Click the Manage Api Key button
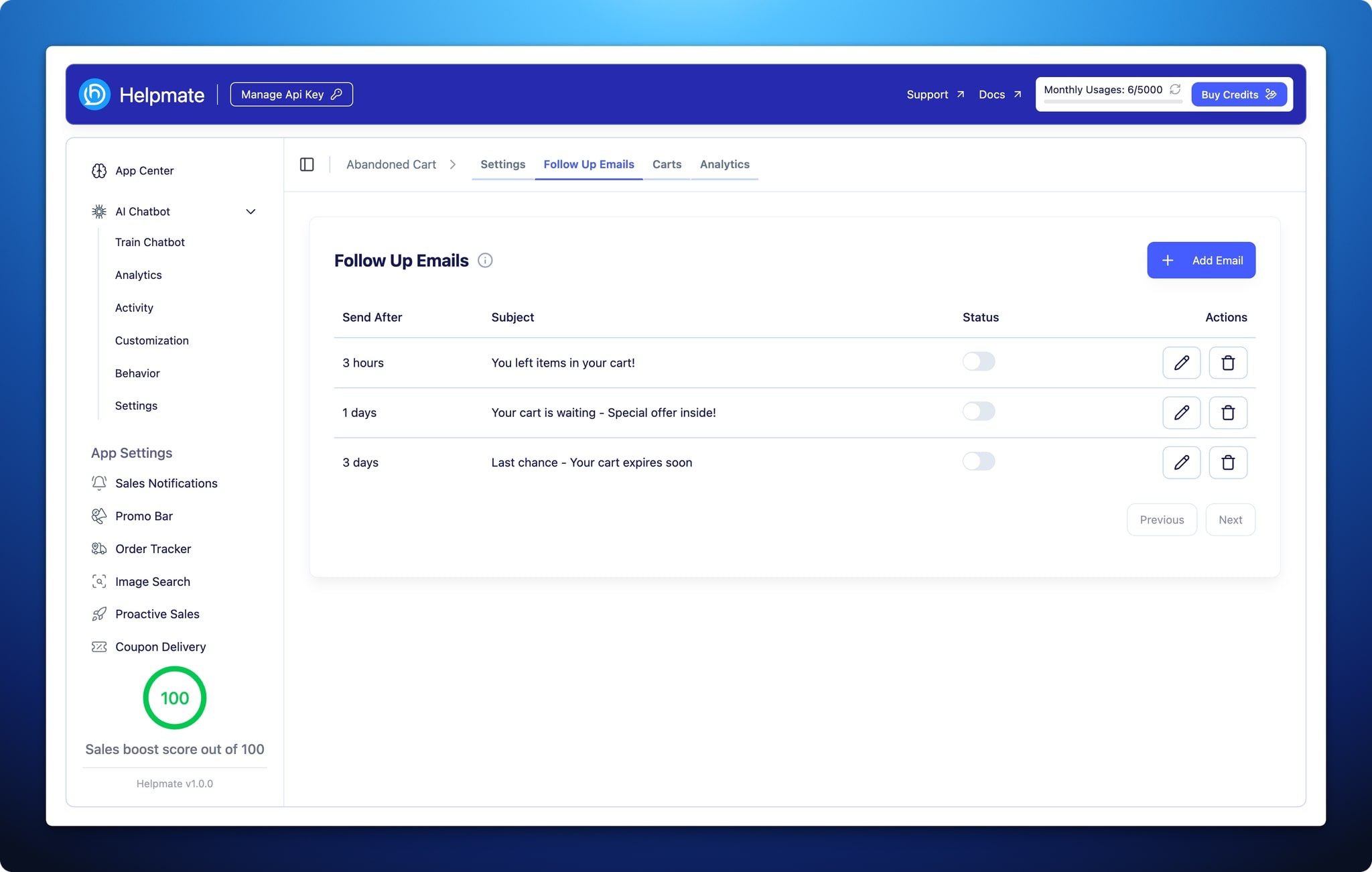The width and height of the screenshot is (1372, 872). pyautogui.click(x=291, y=95)
